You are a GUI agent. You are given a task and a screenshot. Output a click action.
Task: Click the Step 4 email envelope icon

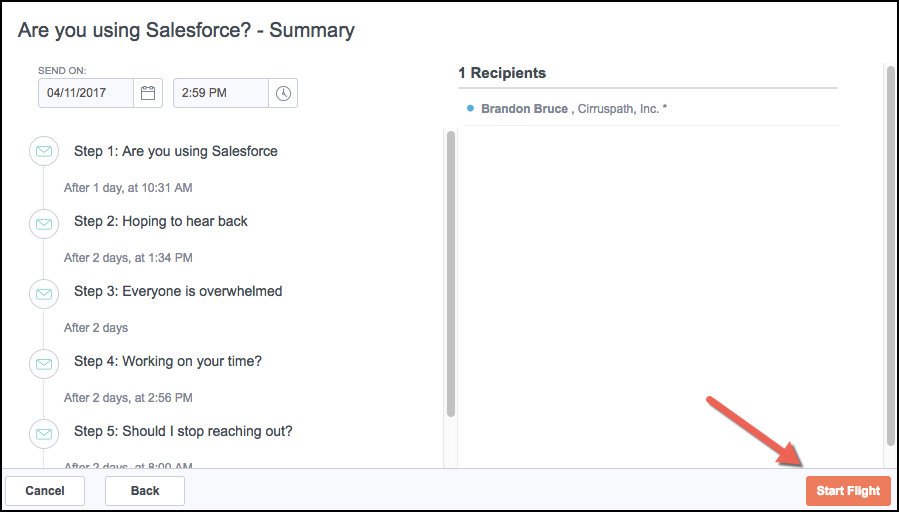(44, 364)
